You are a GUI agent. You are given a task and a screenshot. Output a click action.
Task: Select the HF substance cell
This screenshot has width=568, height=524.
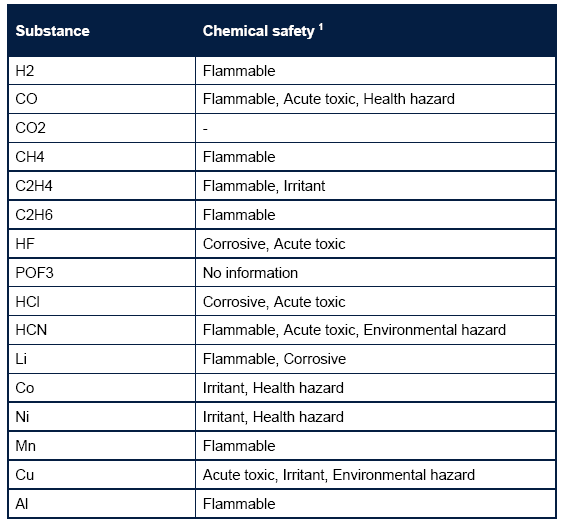(102, 244)
